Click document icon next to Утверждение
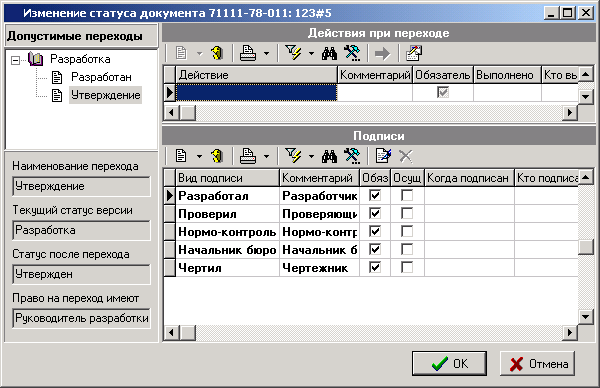The image size is (600, 388). pyautogui.click(x=57, y=95)
